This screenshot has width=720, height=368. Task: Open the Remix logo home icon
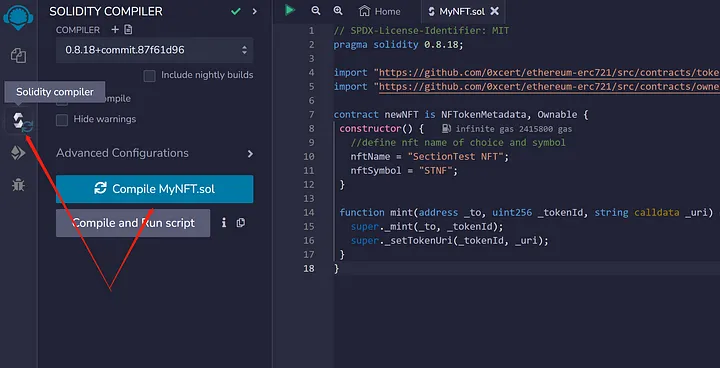18,17
